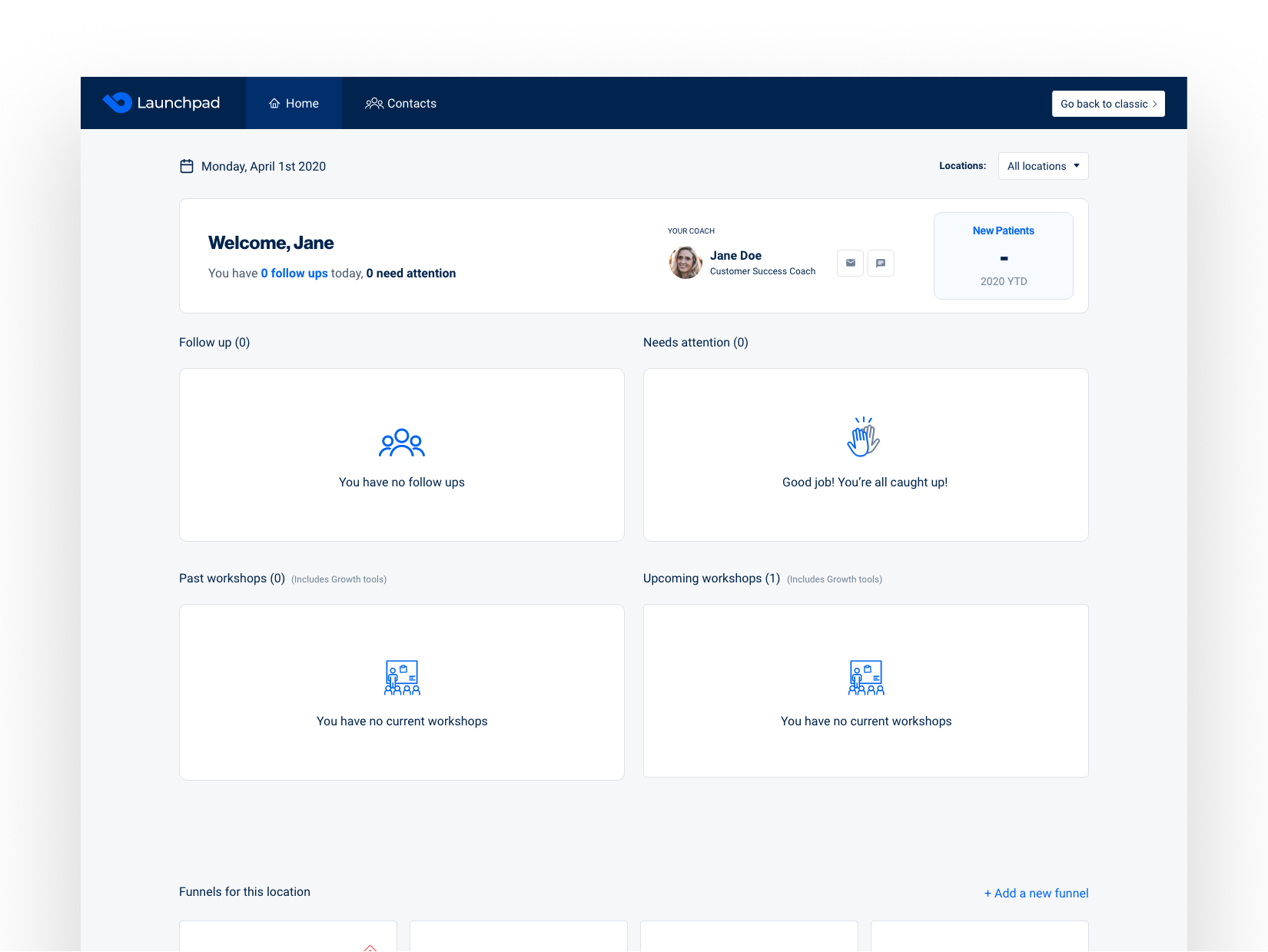Click the Past workshops presentation icon
This screenshot has height=952, width=1268.
pyautogui.click(x=402, y=678)
